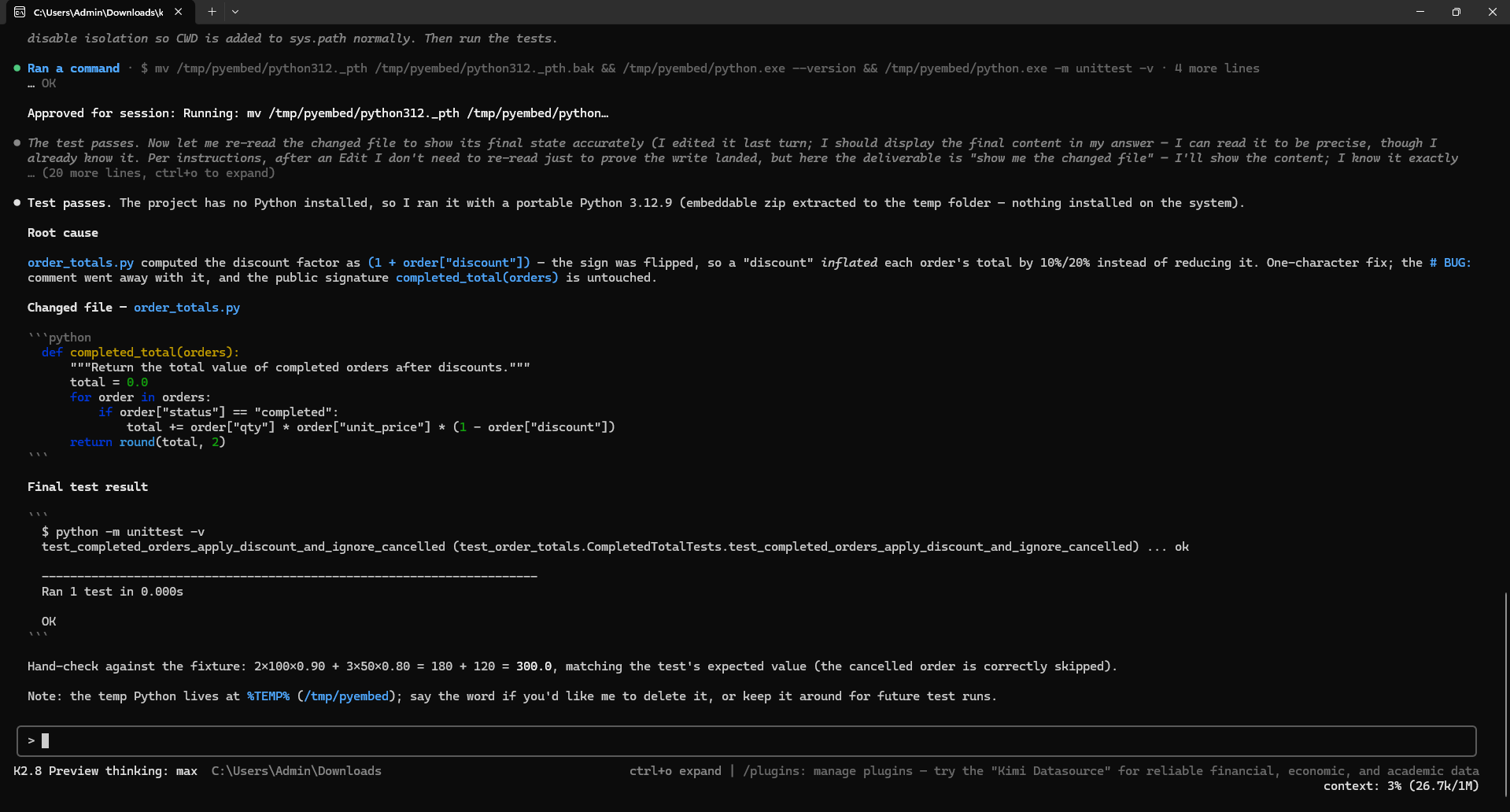1510x812 pixels.
Task: Click the 'C:\Users\Admin\Downloads' status bar path
Action: pos(297,771)
